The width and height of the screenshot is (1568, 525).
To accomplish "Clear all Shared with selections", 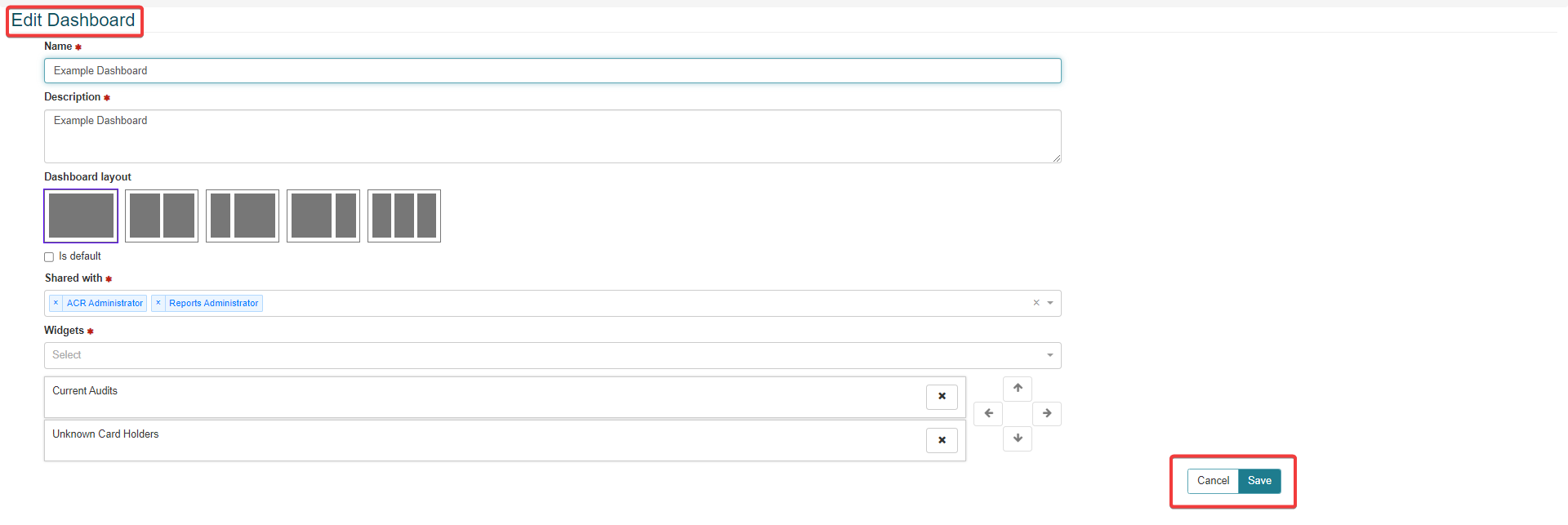I will pos(1036,303).
